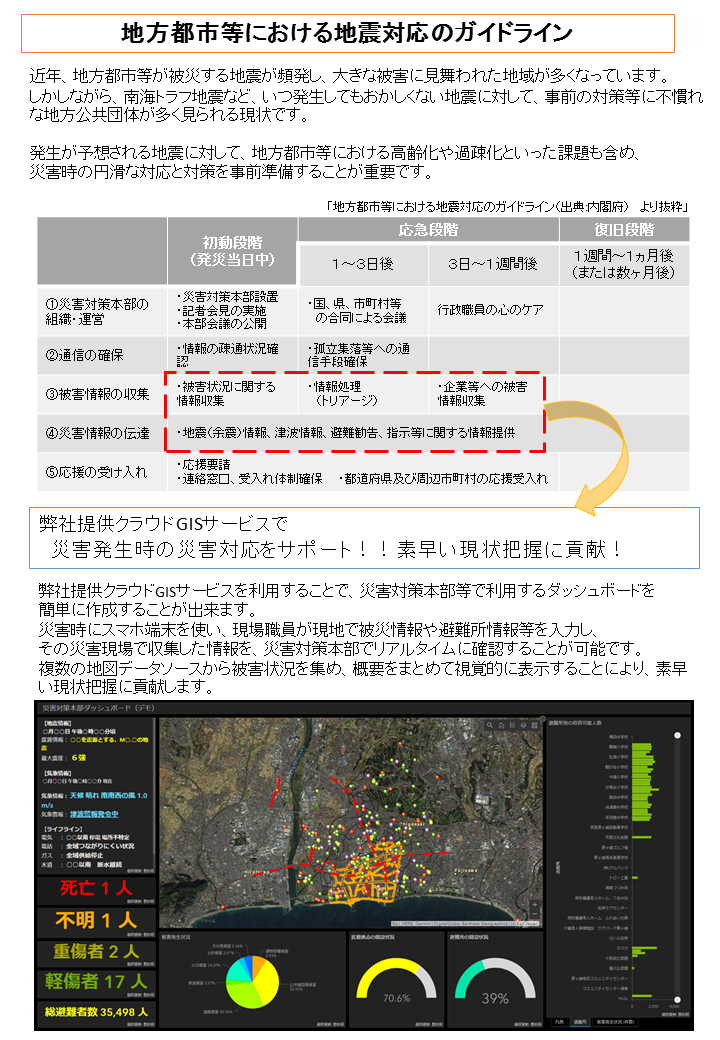
Task: Click the map zoom out minus button
Action: coord(534,915)
